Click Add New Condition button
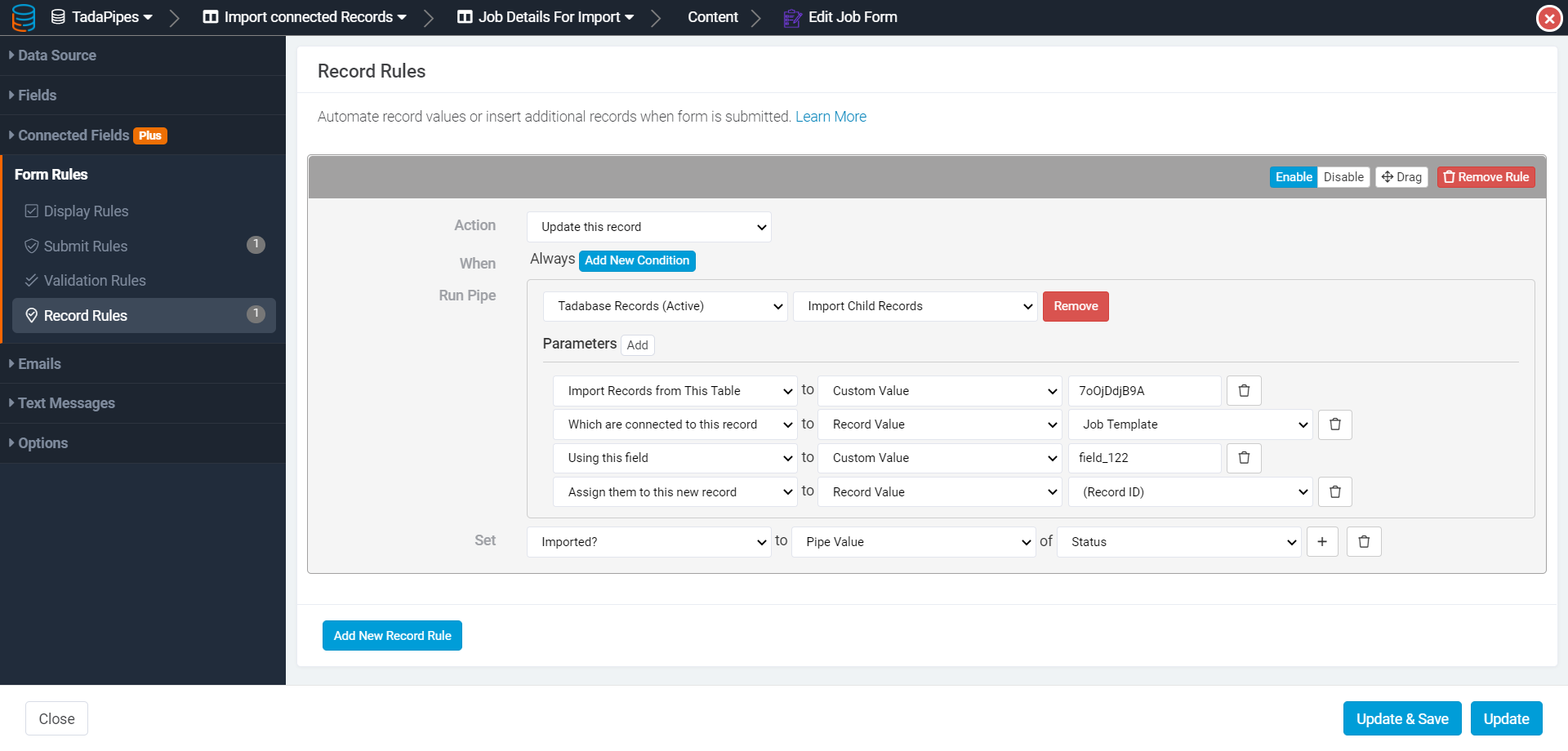The height and width of the screenshot is (751, 1568). coord(637,260)
